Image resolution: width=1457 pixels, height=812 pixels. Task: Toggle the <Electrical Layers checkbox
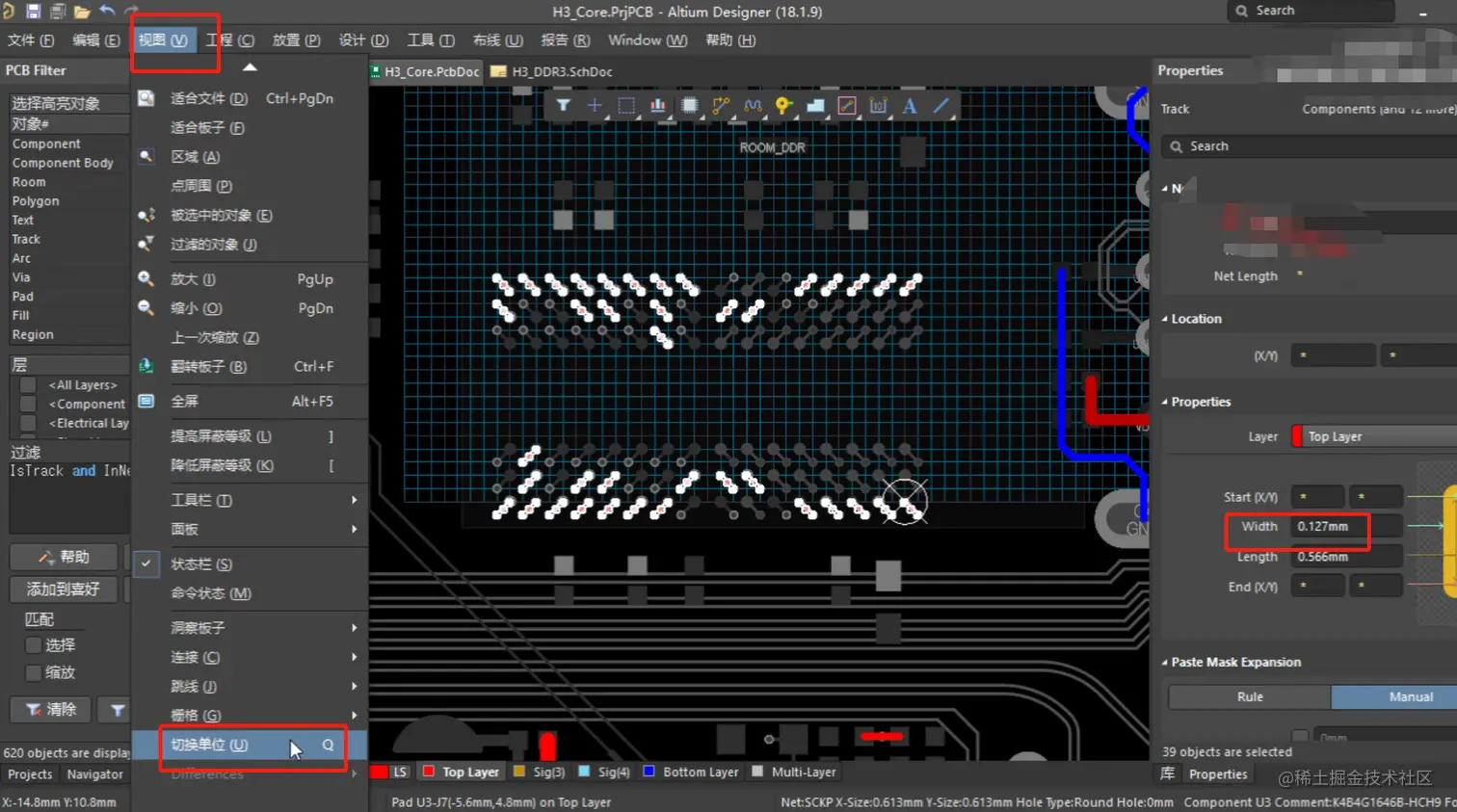point(28,423)
